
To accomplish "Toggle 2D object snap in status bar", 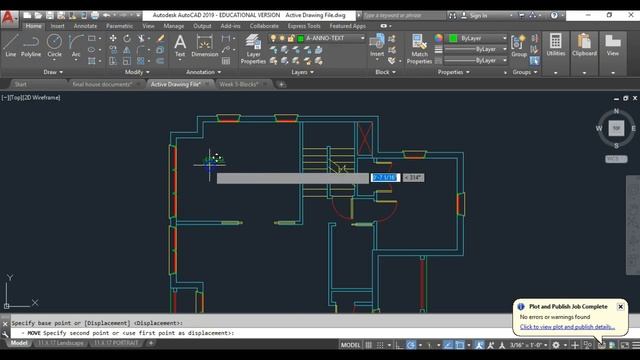I will (460, 345).
